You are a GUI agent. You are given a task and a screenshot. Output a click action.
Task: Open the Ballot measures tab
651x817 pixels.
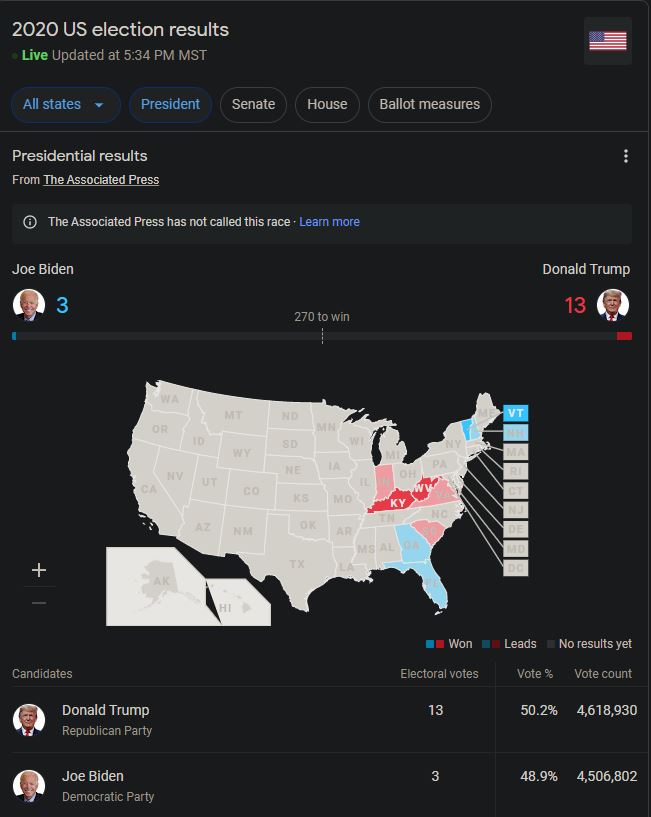[x=429, y=104]
